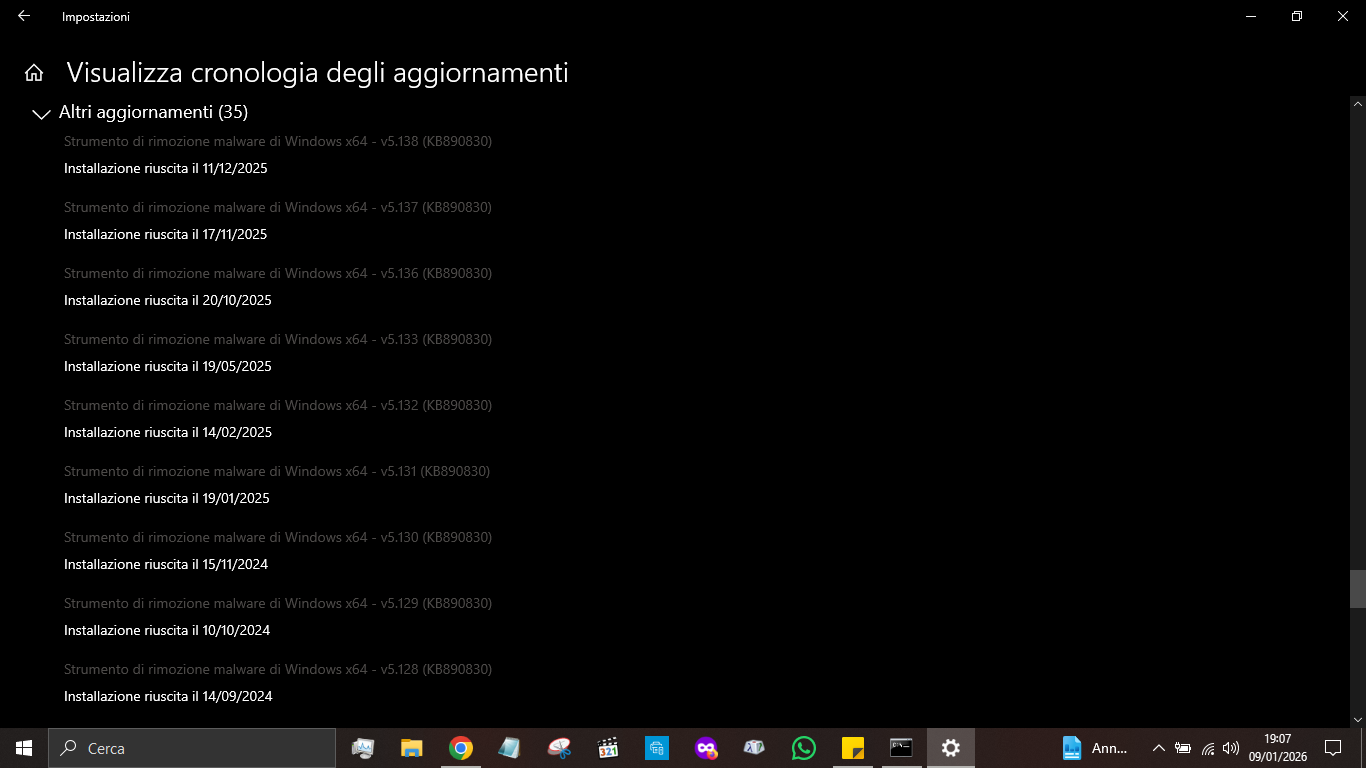The height and width of the screenshot is (768, 1366).
Task: Select text 'Installazione riuscita il 11/12/2025'
Action: tap(166, 168)
